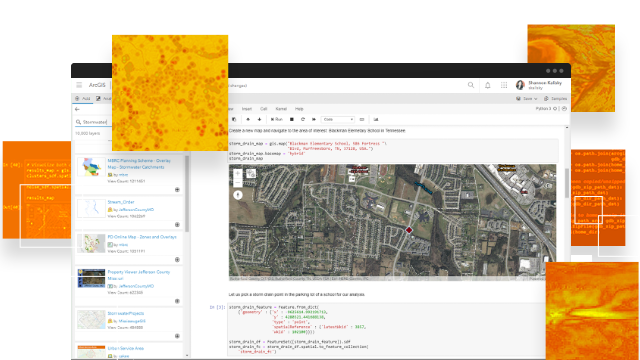Viewport: 640px width, 360px height.
Task: Open the StormwaterProjects layer link
Action: click(x=126, y=313)
